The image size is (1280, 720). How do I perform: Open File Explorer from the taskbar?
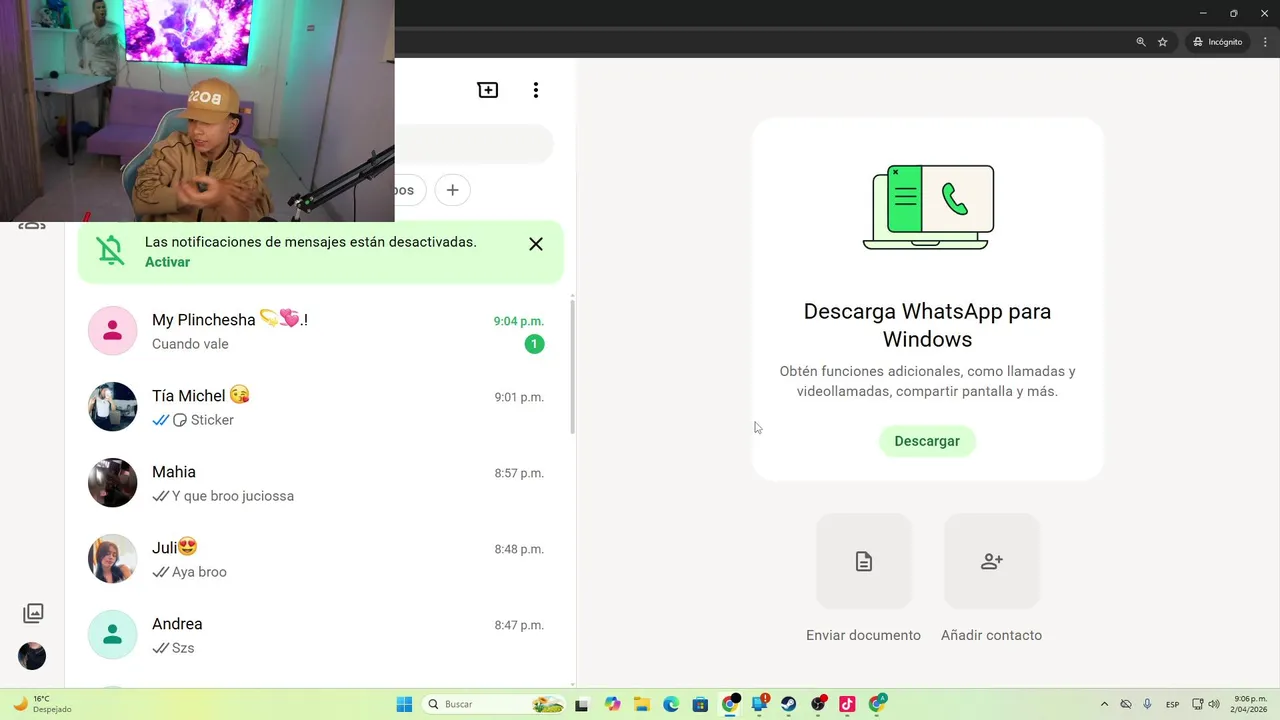coord(641,704)
